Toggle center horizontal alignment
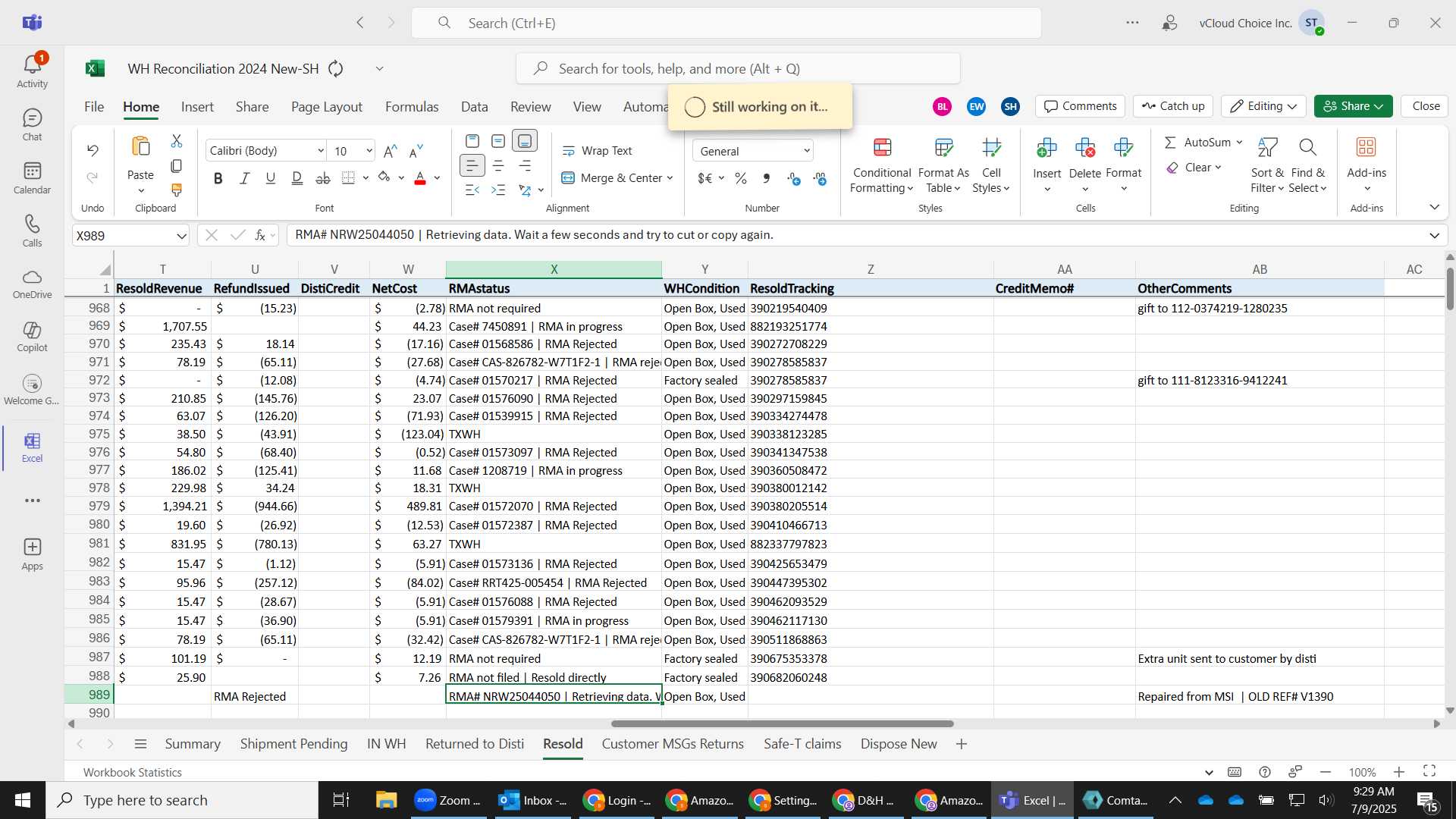 [498, 165]
